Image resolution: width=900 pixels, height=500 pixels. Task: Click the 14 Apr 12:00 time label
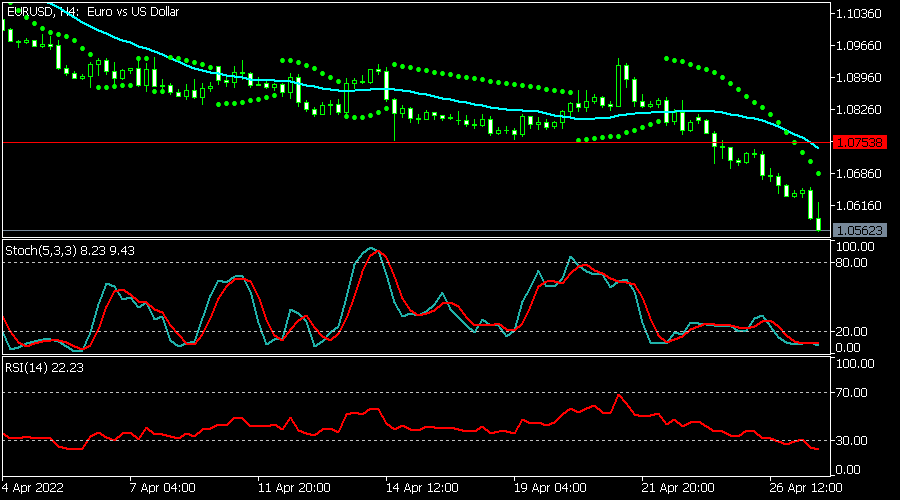[x=422, y=488]
